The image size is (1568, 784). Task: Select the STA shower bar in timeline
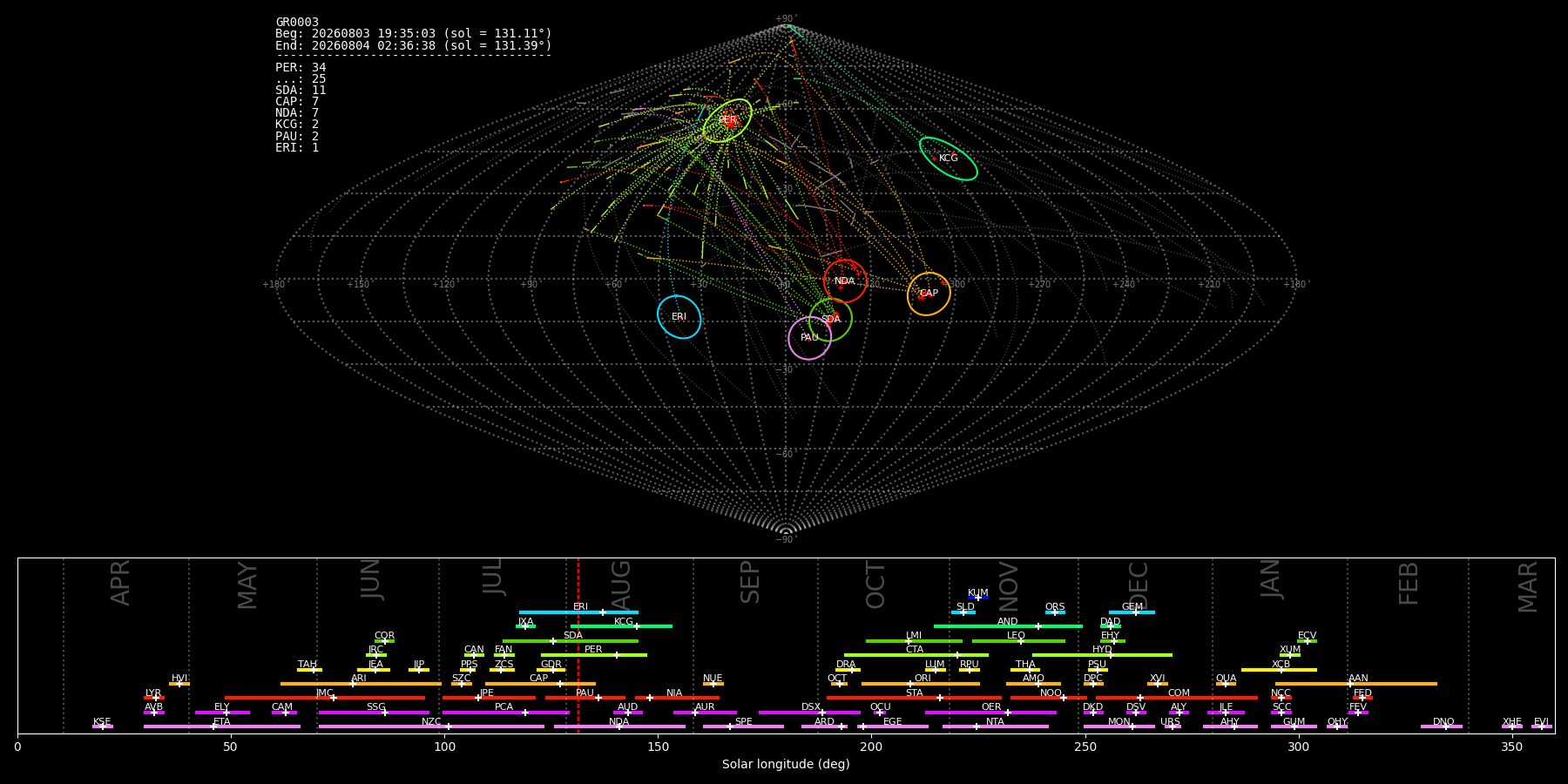914,698
